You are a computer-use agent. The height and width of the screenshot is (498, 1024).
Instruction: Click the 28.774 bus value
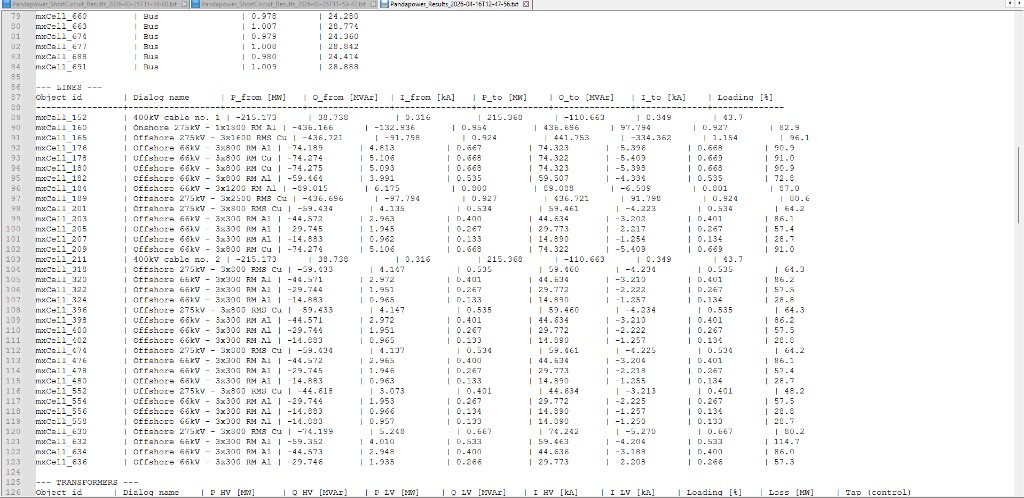click(342, 26)
